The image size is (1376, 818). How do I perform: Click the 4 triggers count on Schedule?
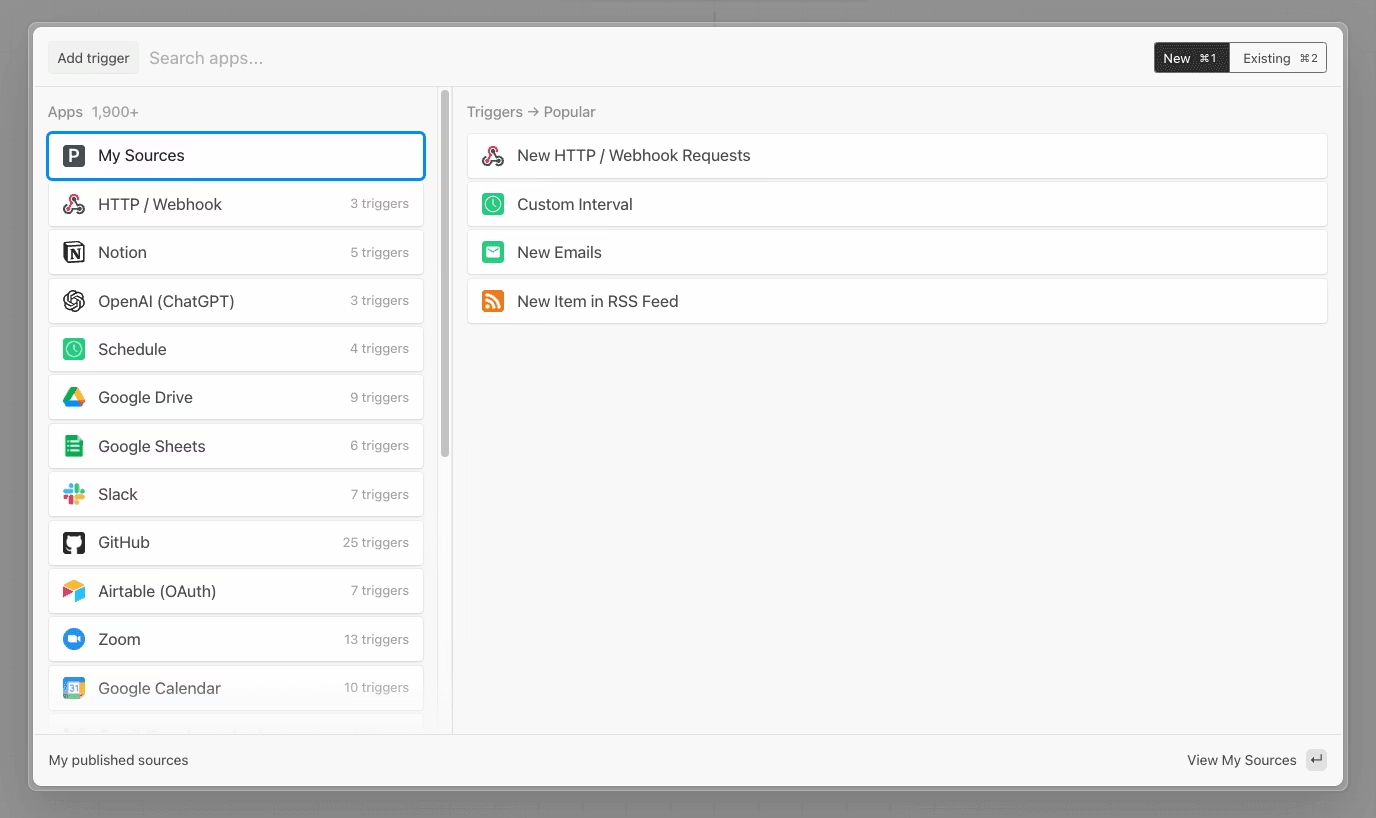(x=379, y=349)
